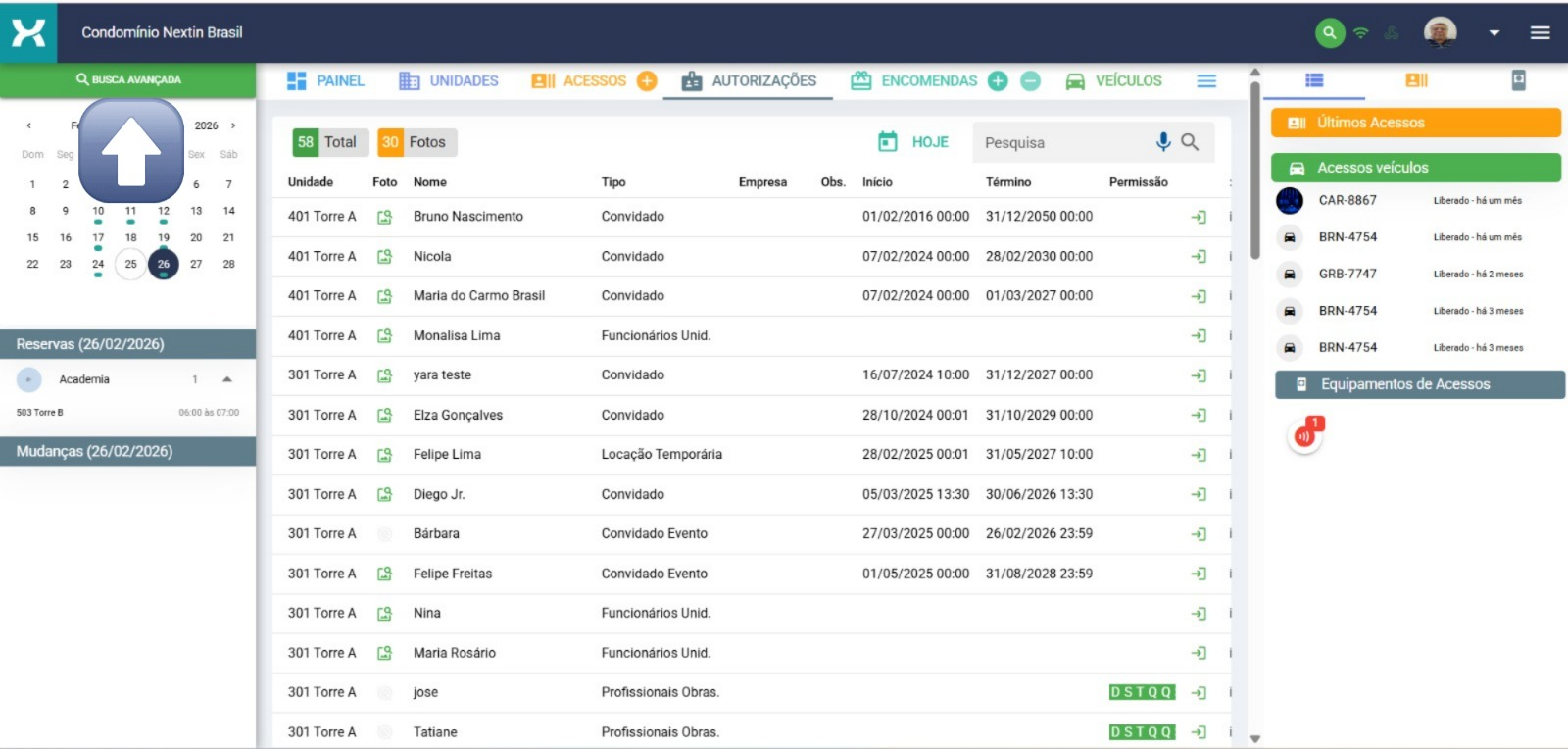Go to next month in calendar
Screen dimensions: 1568x749
tap(233, 125)
